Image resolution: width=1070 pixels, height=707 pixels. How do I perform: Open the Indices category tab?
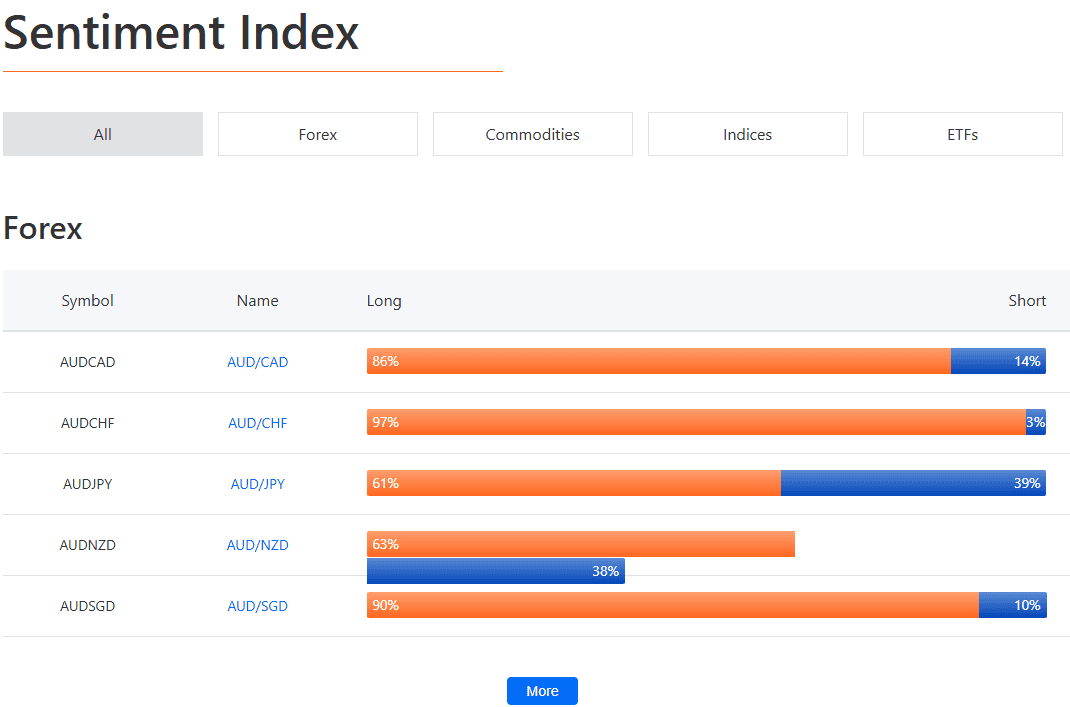coord(747,133)
